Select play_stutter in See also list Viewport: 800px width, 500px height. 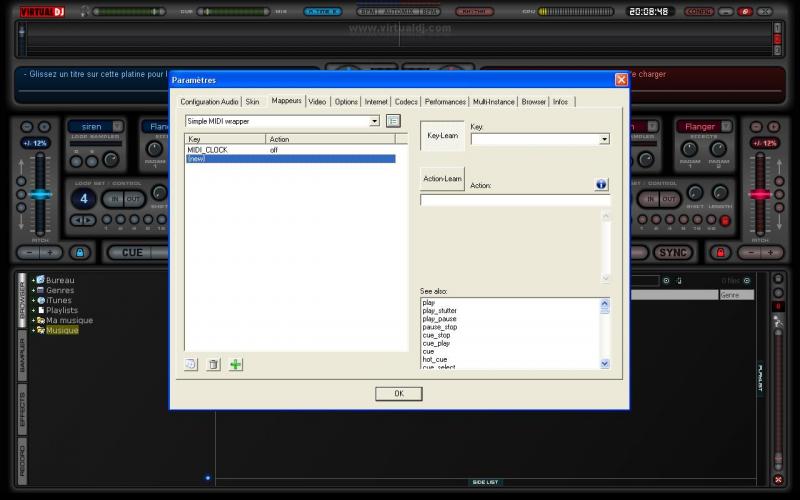pos(439,310)
